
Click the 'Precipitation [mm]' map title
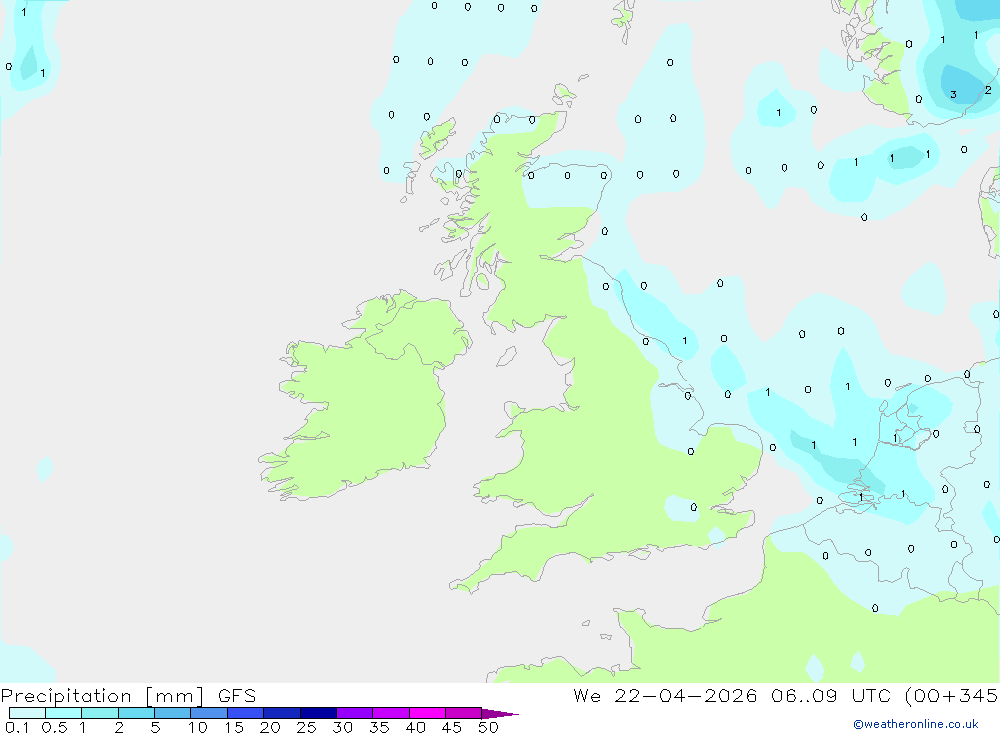(x=103, y=696)
